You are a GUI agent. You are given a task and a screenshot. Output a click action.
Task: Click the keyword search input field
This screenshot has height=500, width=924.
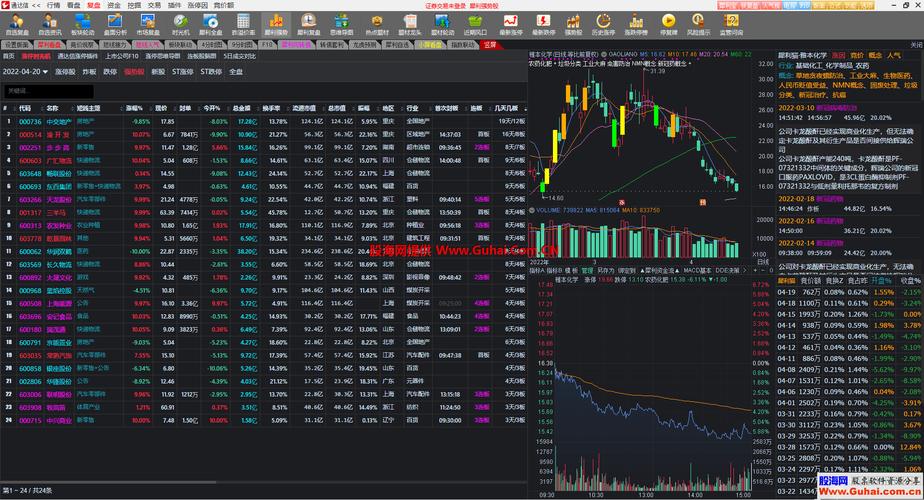pyautogui.click(x=48, y=91)
